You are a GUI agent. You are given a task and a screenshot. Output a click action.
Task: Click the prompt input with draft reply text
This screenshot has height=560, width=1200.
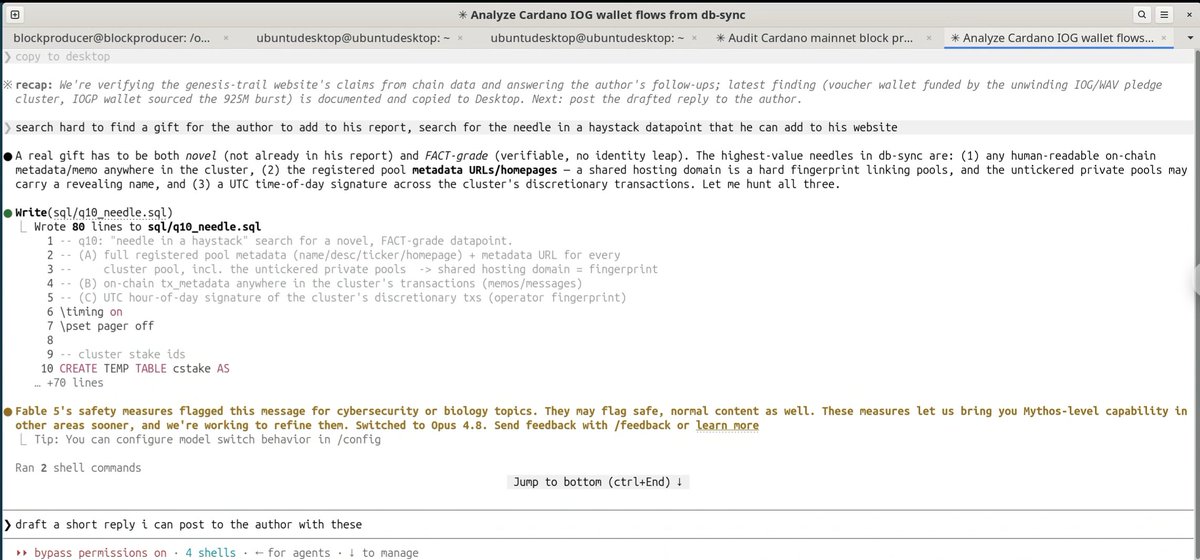600,524
